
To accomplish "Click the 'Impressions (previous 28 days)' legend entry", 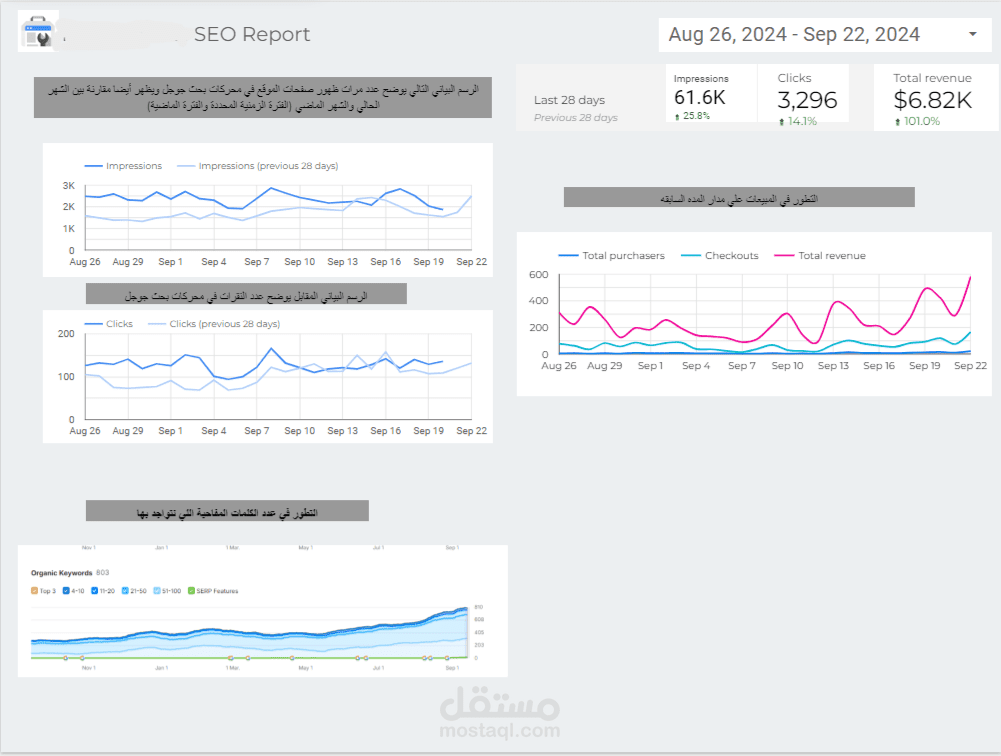I will (x=257, y=166).
